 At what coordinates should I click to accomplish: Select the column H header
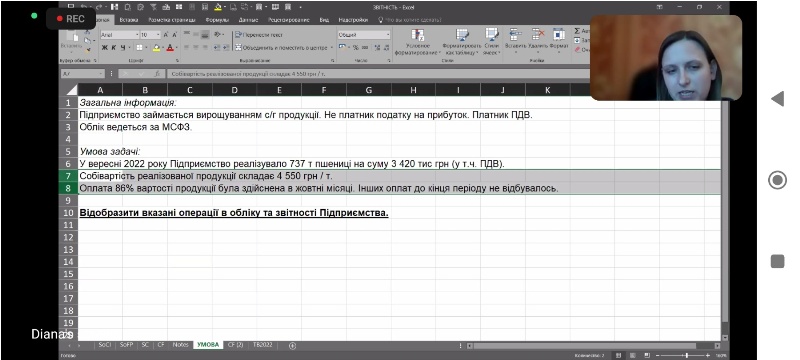413,90
